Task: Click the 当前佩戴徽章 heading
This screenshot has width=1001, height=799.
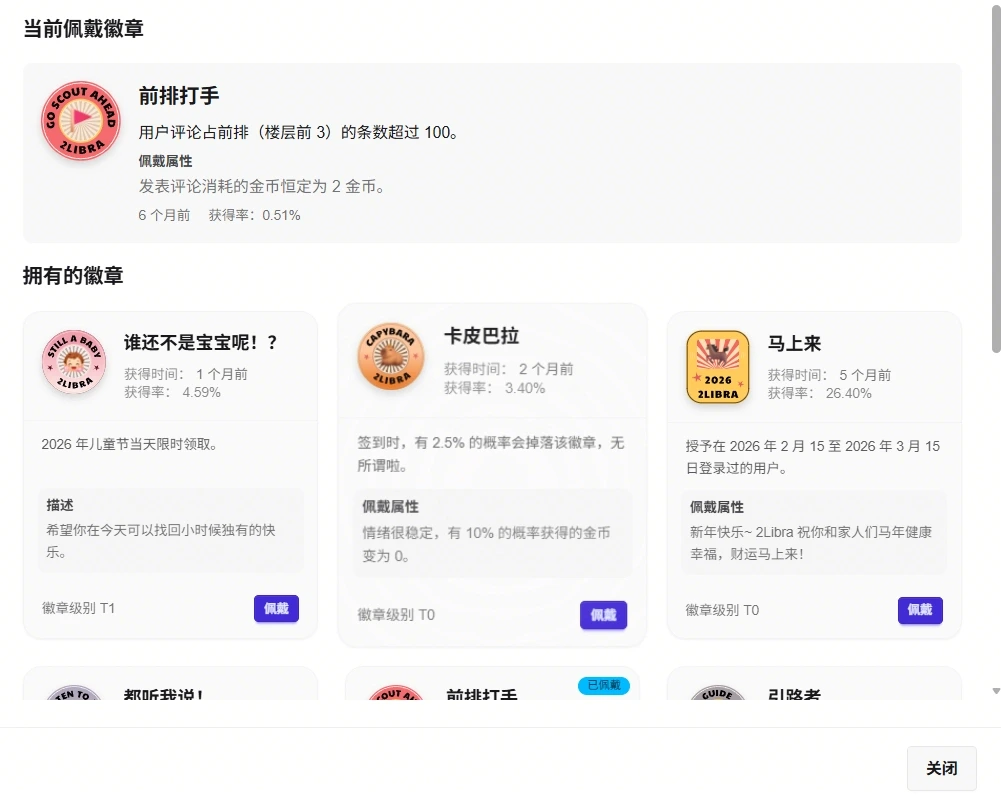Action: pyautogui.click(x=84, y=29)
